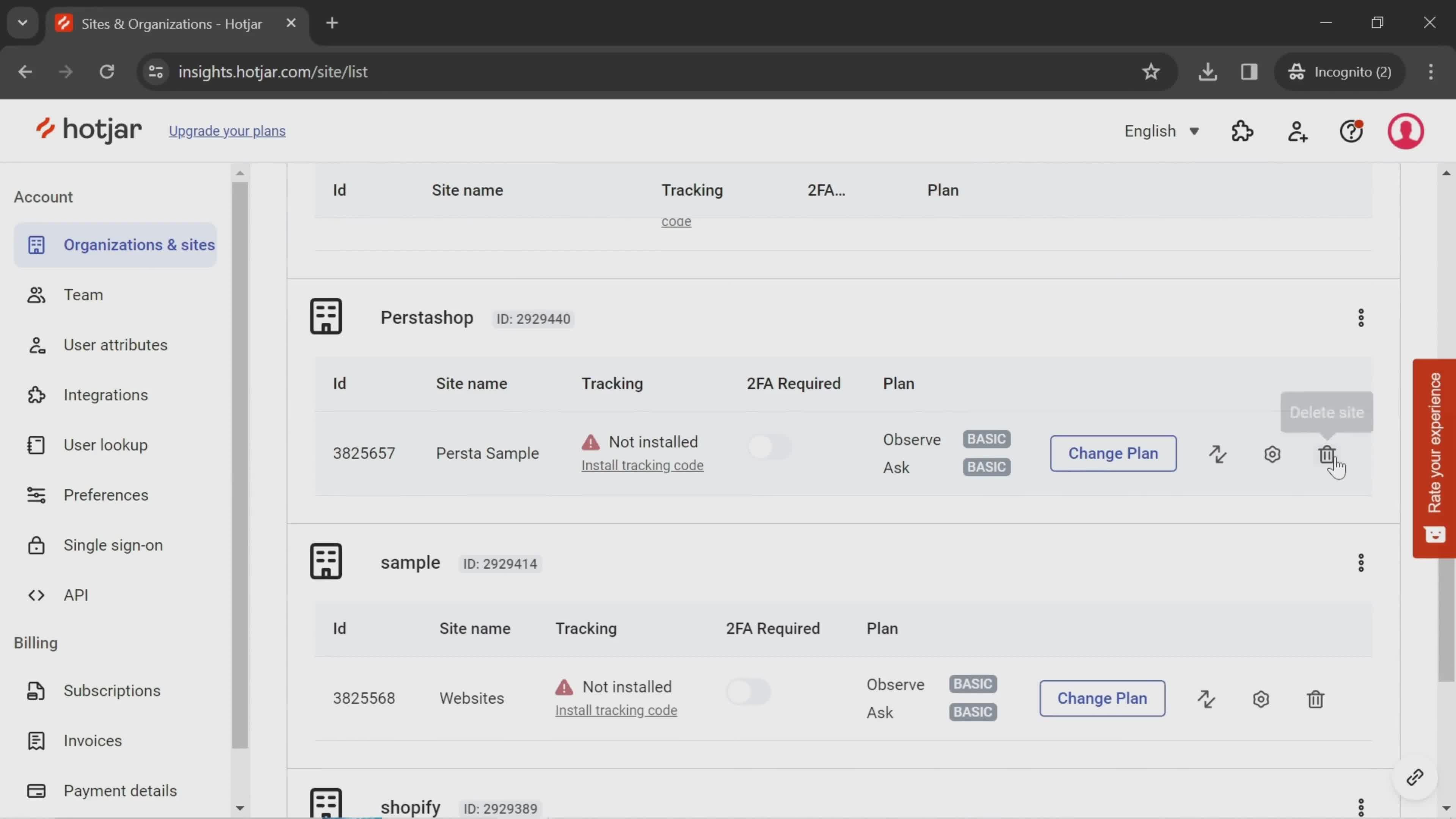Screen dimensions: 1456x819
Task: Open Single sign-on in sidebar
Action: click(115, 546)
